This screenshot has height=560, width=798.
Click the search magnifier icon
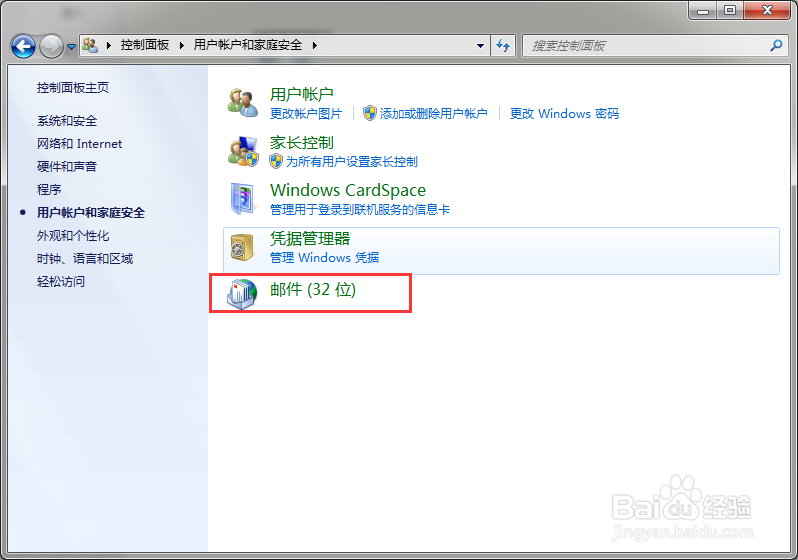[x=776, y=46]
